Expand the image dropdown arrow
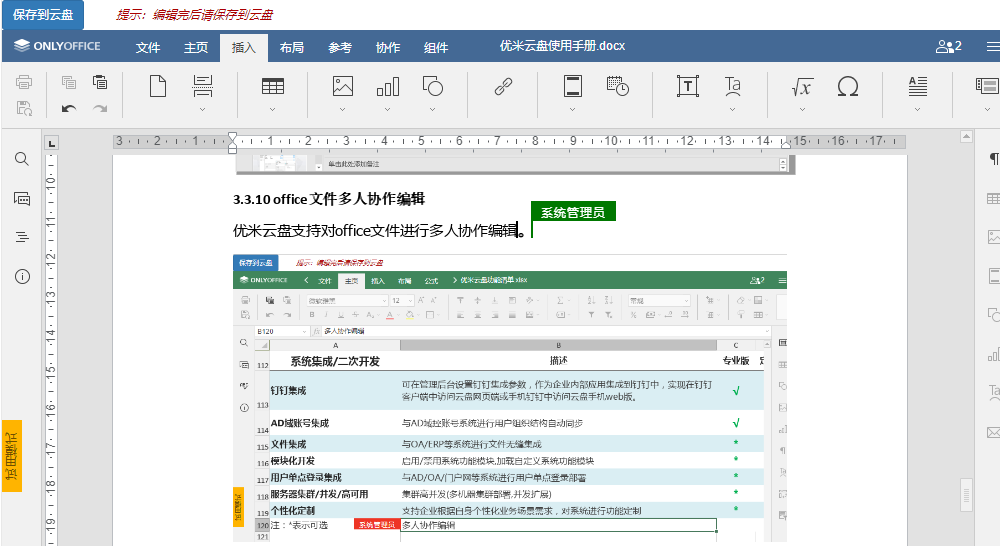Image resolution: width=1000 pixels, height=546 pixels. tap(343, 109)
